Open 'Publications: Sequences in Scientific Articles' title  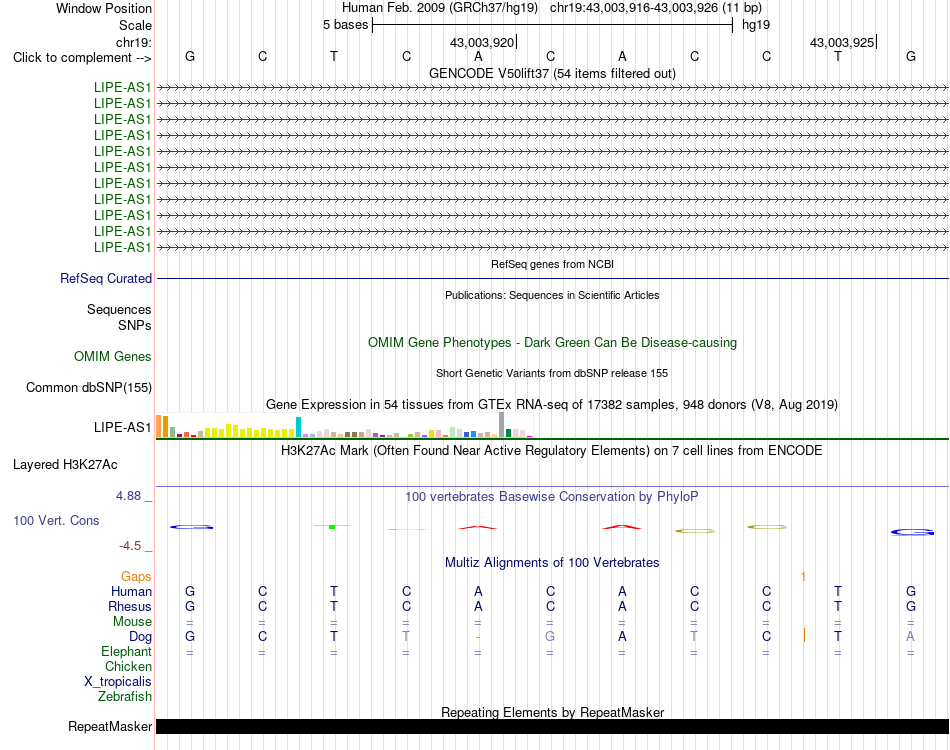pyautogui.click(x=552, y=295)
